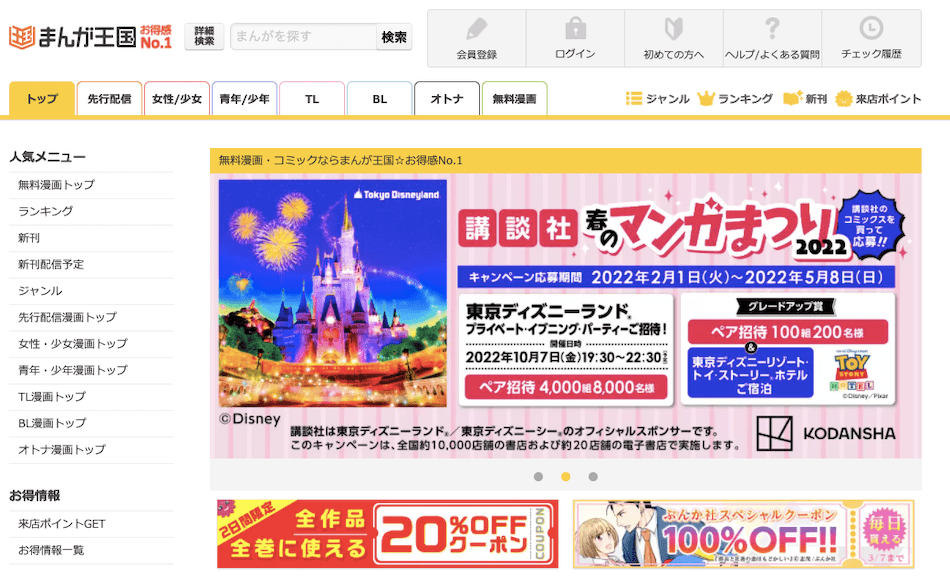This screenshot has width=950, height=579.
Task: Focus the まんがを探す search field
Action: pos(304,37)
